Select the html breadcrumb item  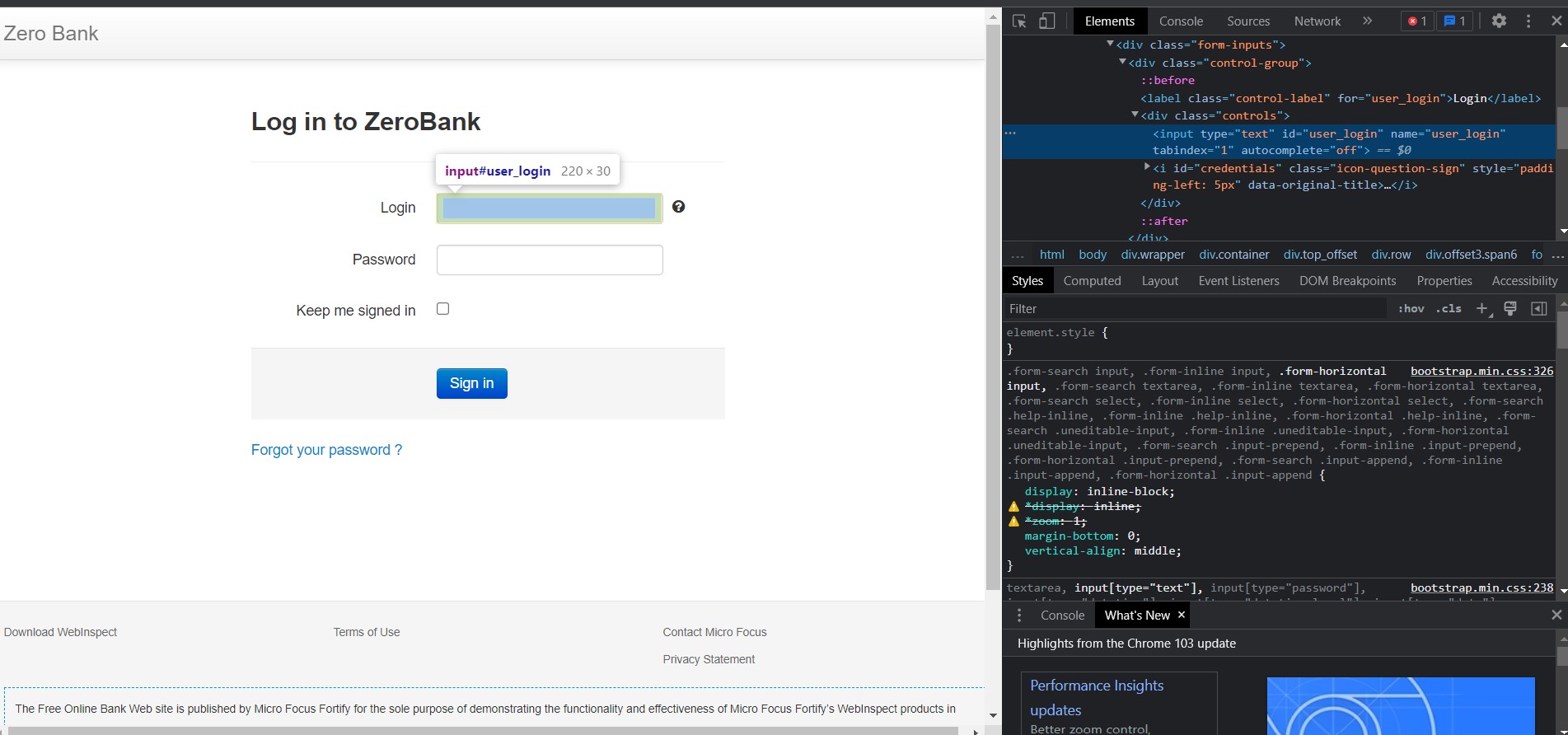pos(1051,255)
